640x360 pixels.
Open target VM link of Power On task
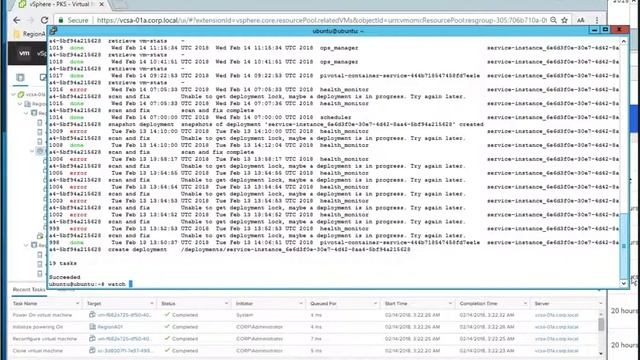124,315
